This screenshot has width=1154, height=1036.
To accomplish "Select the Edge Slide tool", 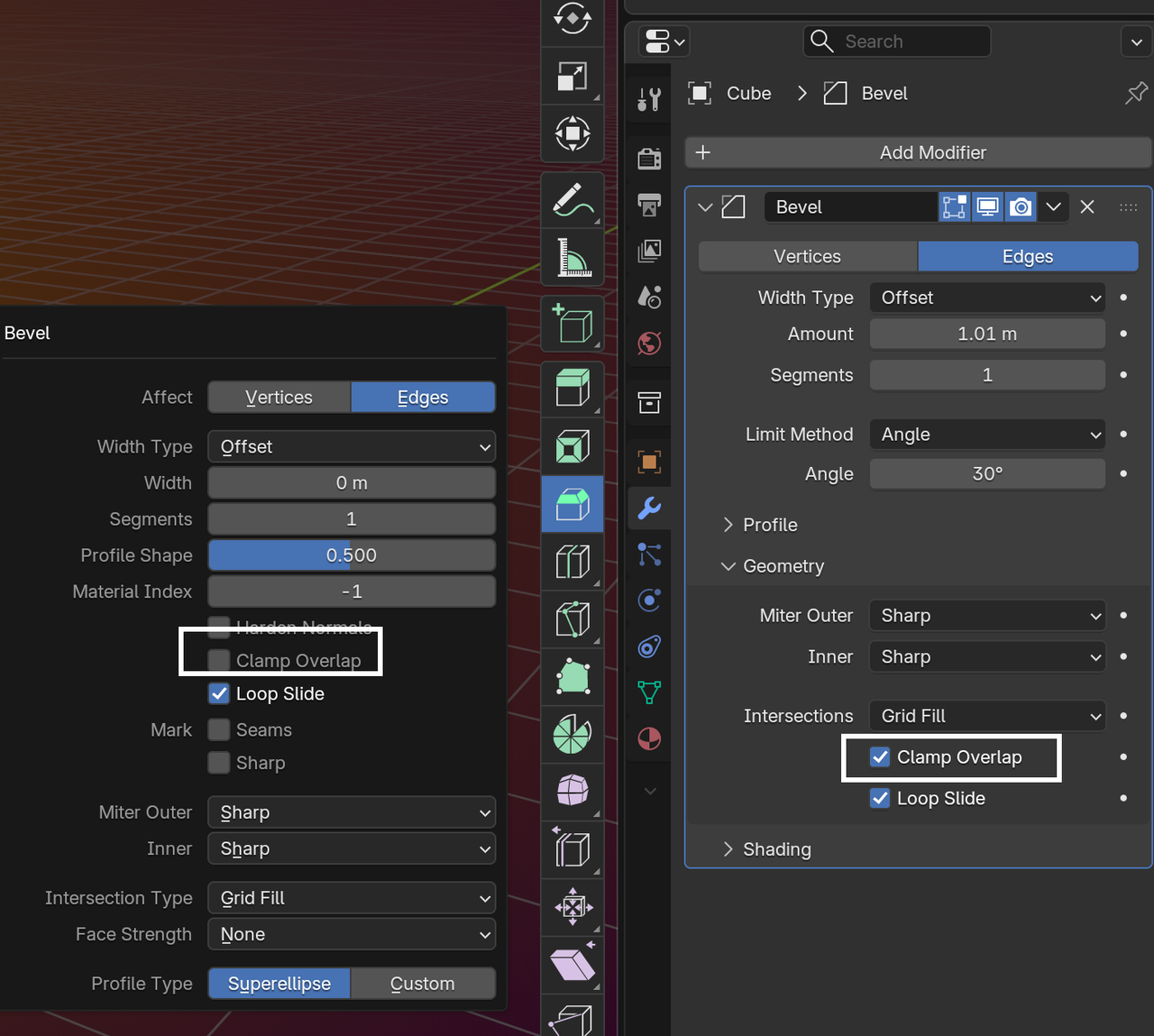I will click(572, 849).
